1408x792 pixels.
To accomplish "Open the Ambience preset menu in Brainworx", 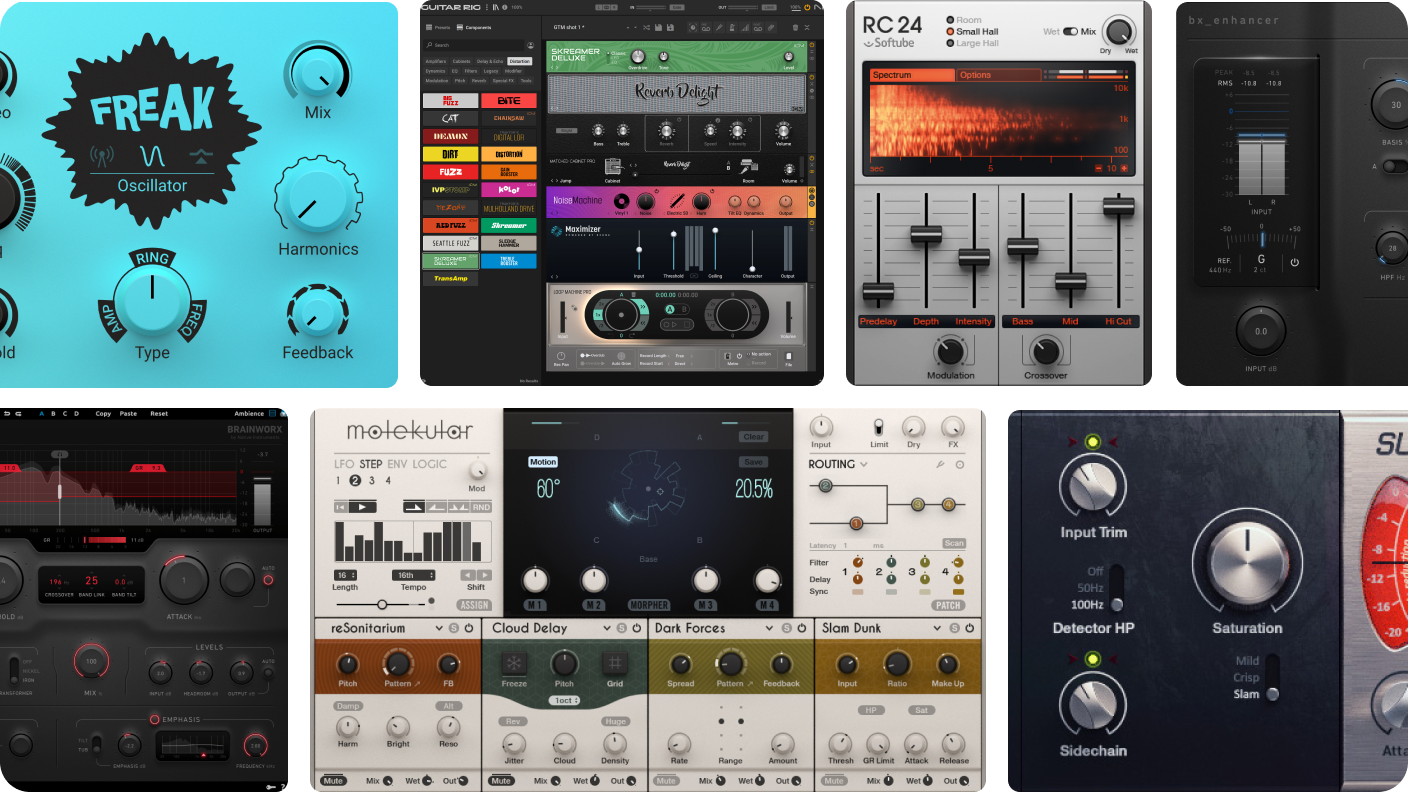I will pyautogui.click(x=249, y=413).
